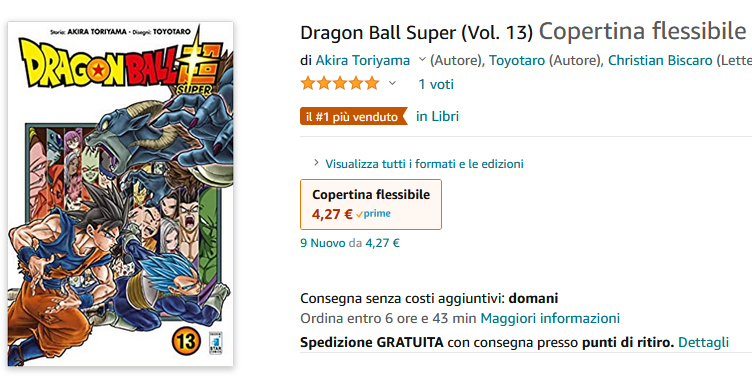The width and height of the screenshot is (752, 379).
Task: Click the five-star rating icons
Action: click(340, 84)
